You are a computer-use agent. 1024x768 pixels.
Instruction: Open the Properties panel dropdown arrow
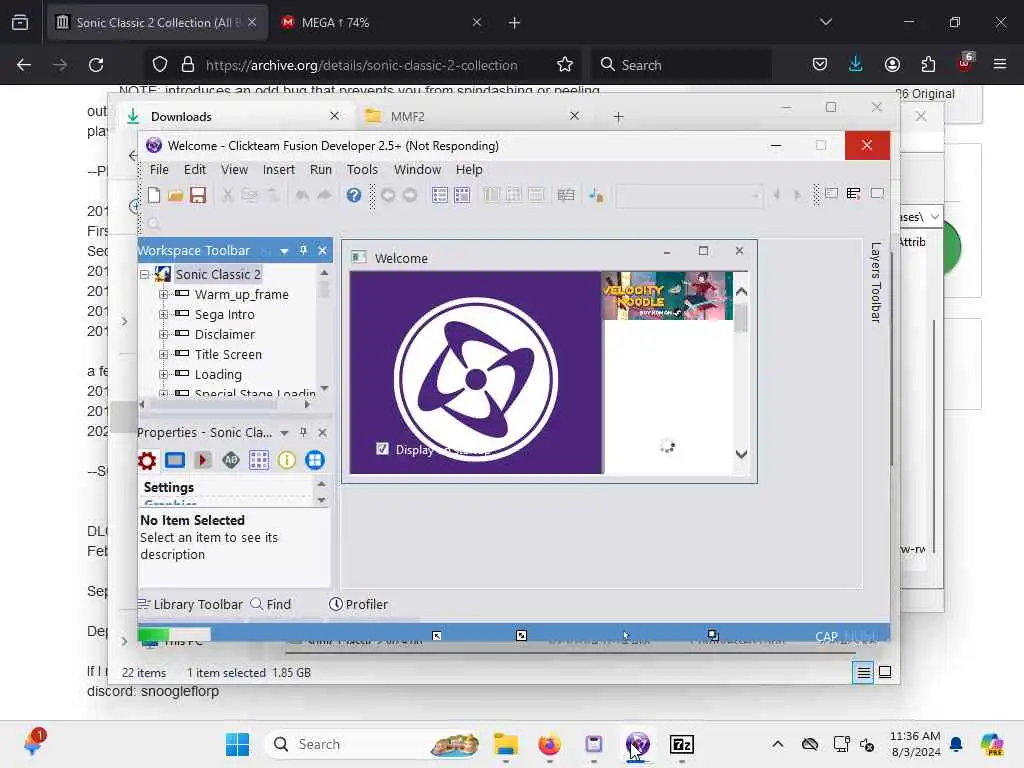coord(284,433)
